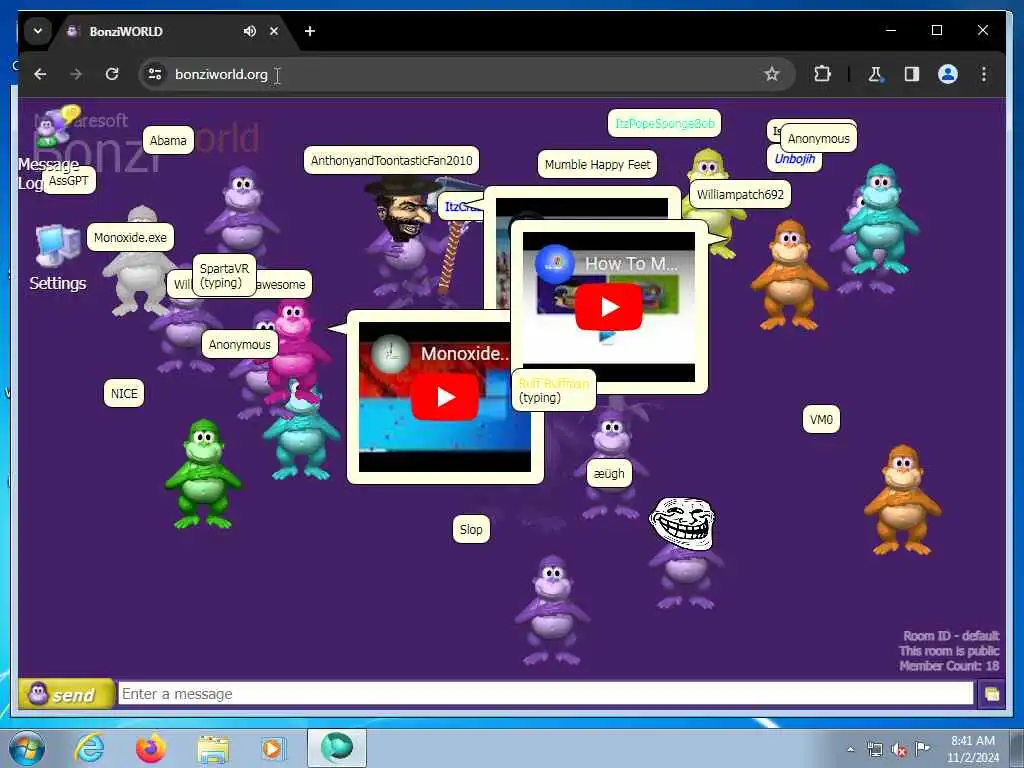
Task: Open Windows Explorer from taskbar
Action: pos(213,748)
